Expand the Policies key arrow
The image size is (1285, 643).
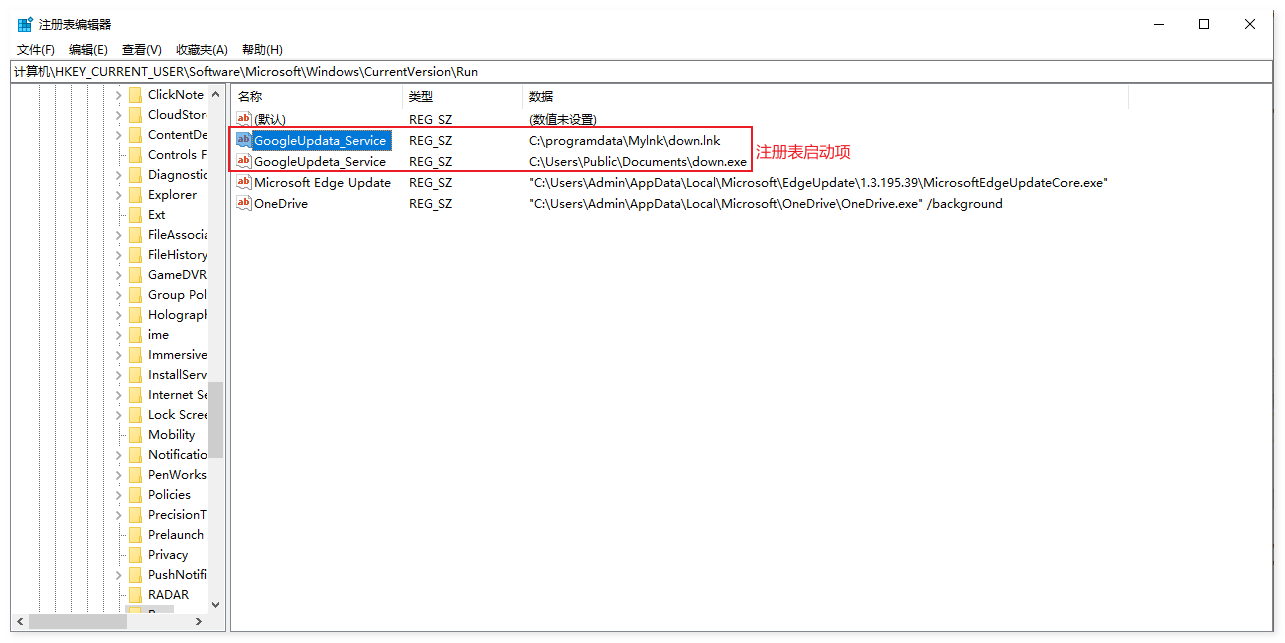(x=118, y=495)
